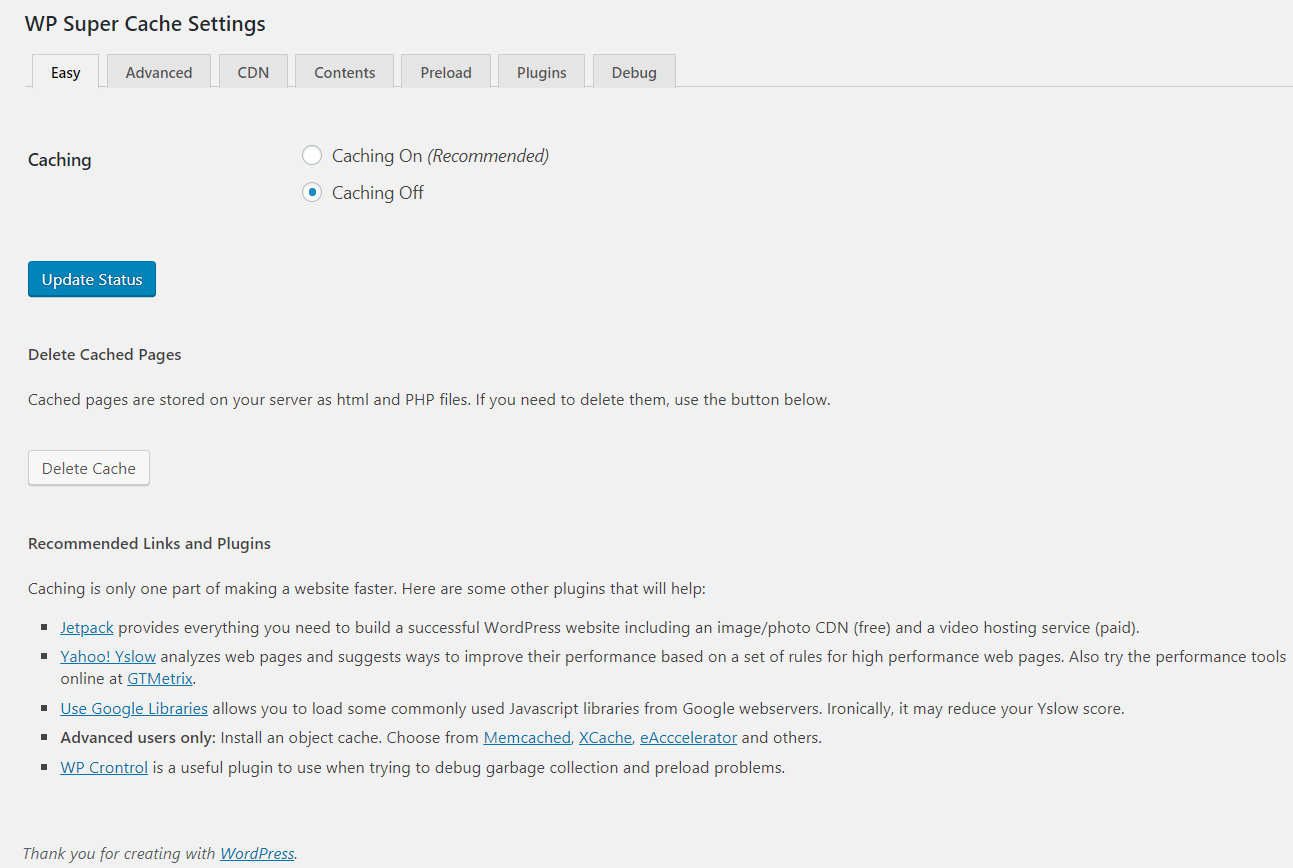Viewport: 1293px width, 868px height.
Task: Switch to the Advanced tab
Action: point(158,71)
